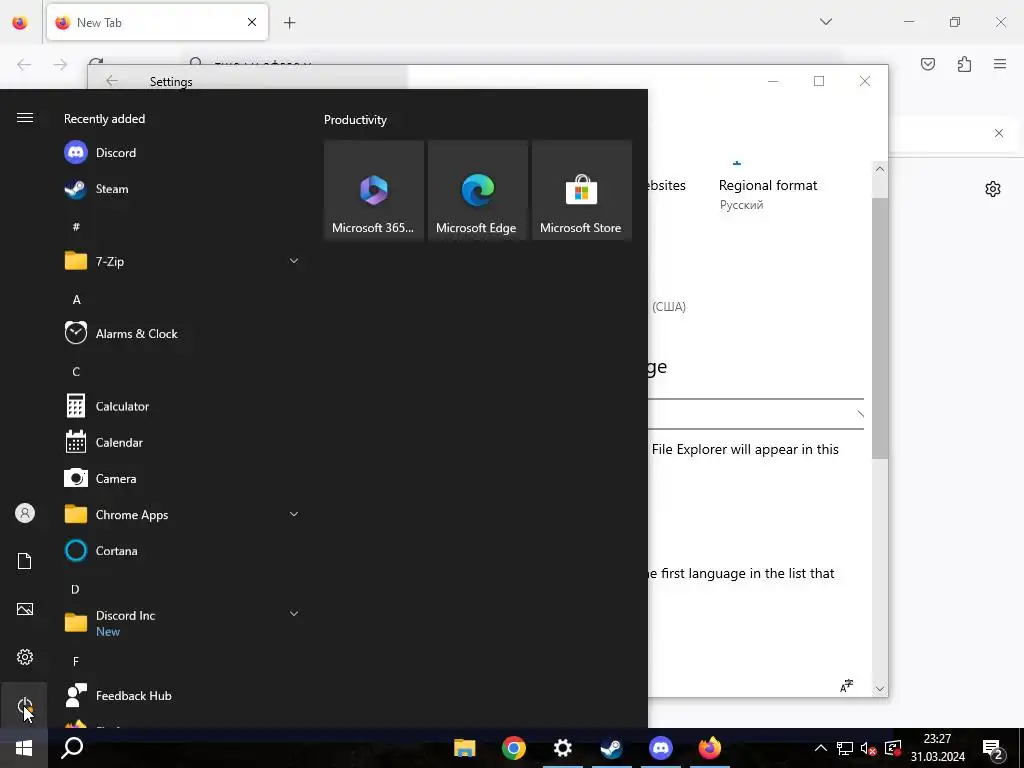Click the Windows Start button
1024x768 pixels.
click(x=24, y=748)
